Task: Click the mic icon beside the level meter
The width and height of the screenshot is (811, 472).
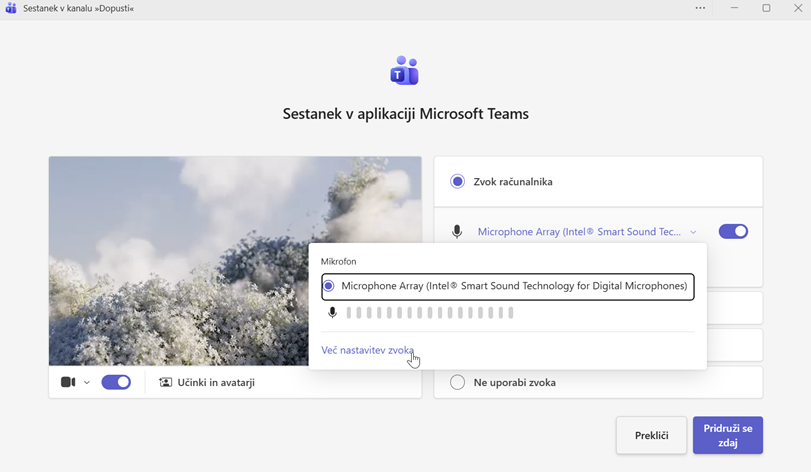Action: (333, 313)
